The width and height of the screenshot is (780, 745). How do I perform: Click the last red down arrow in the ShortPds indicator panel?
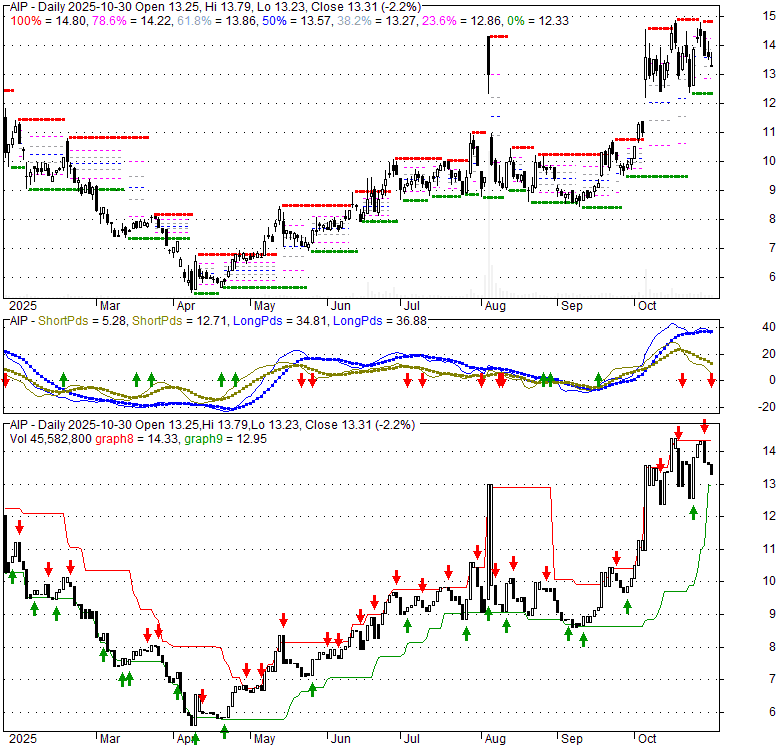click(711, 381)
